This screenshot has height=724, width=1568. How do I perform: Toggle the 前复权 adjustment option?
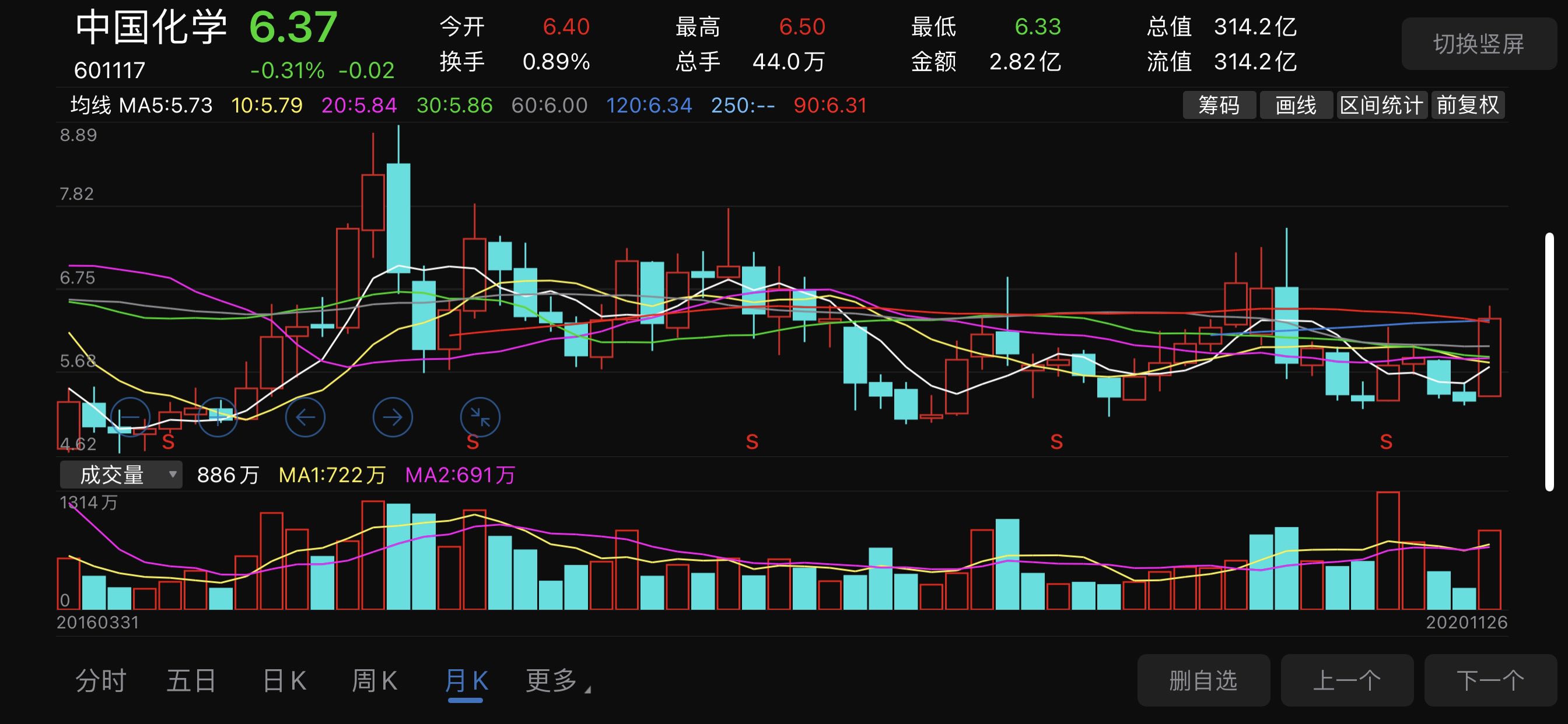point(1468,105)
